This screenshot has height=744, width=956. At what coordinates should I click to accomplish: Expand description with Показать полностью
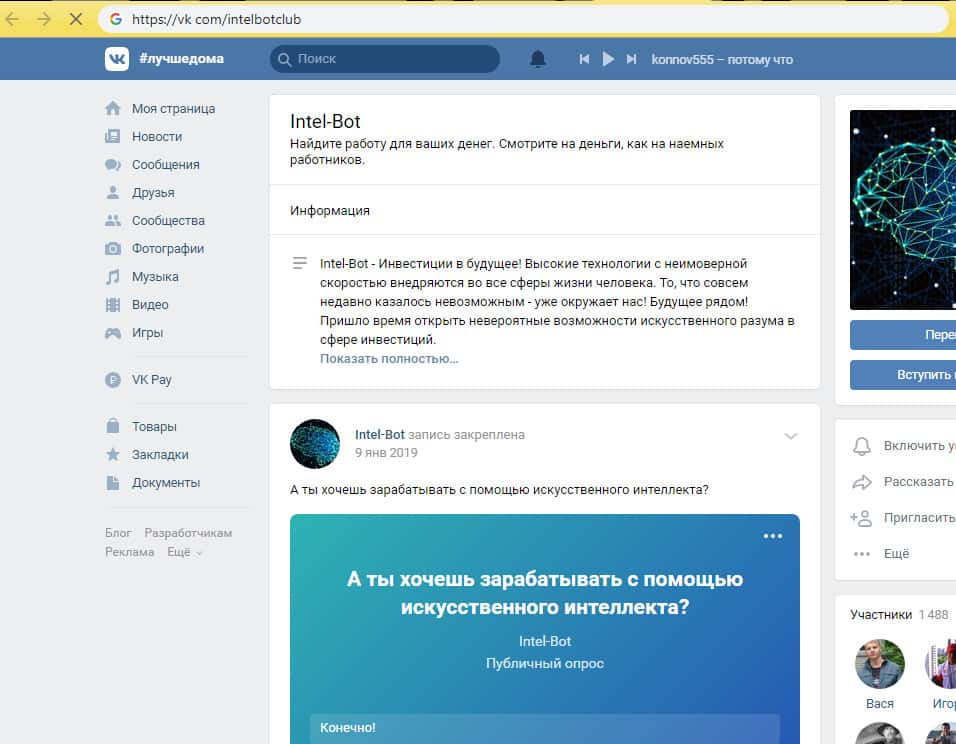pyautogui.click(x=389, y=358)
